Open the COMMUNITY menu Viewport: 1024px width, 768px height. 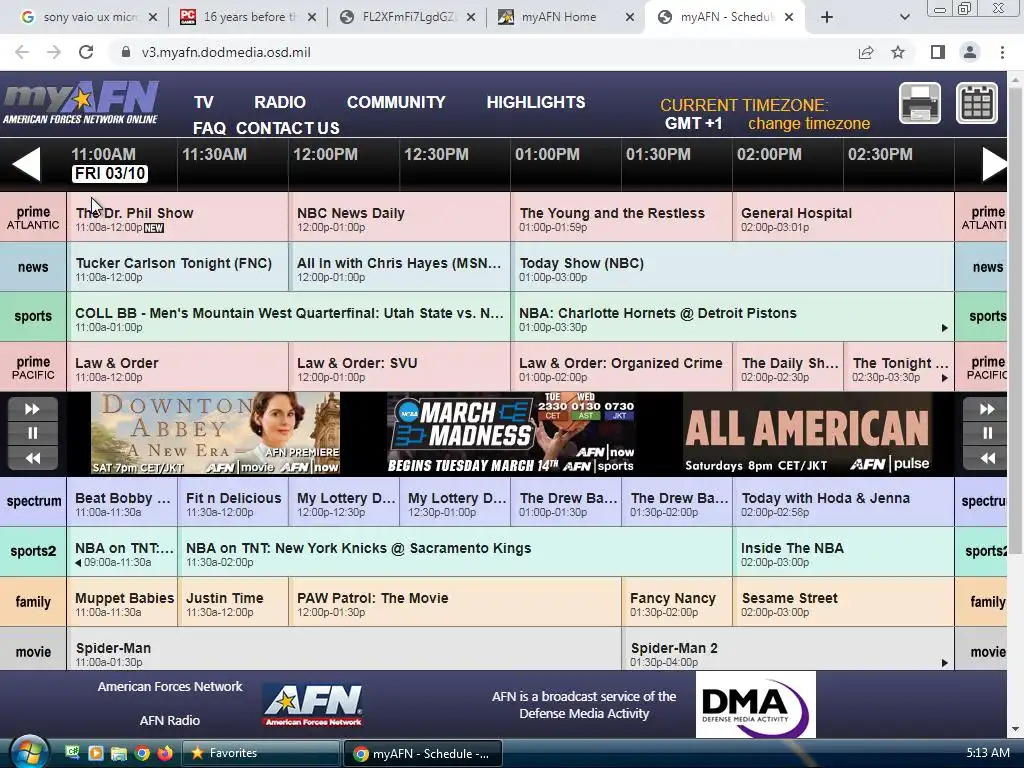click(x=396, y=103)
